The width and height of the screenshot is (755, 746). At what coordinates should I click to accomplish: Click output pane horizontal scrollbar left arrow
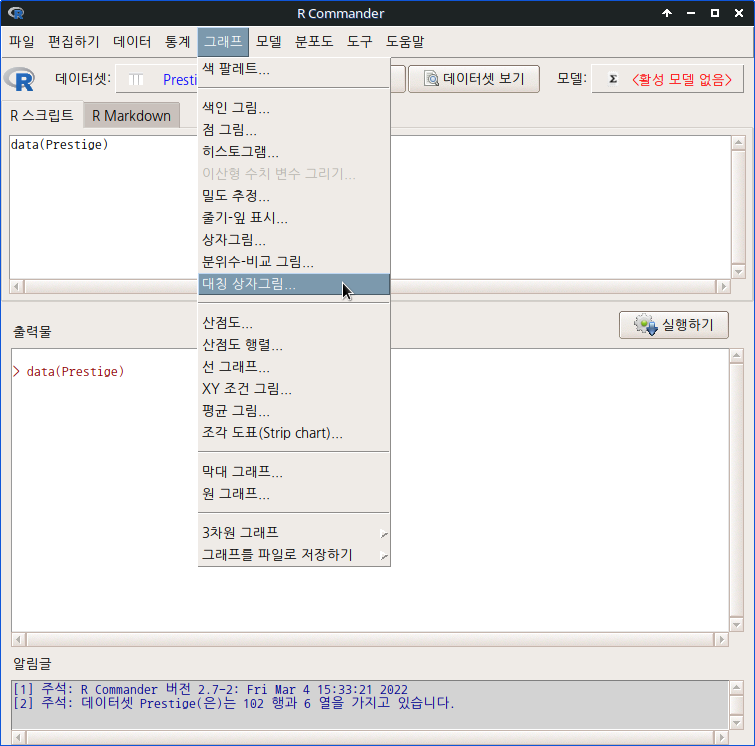(19, 640)
